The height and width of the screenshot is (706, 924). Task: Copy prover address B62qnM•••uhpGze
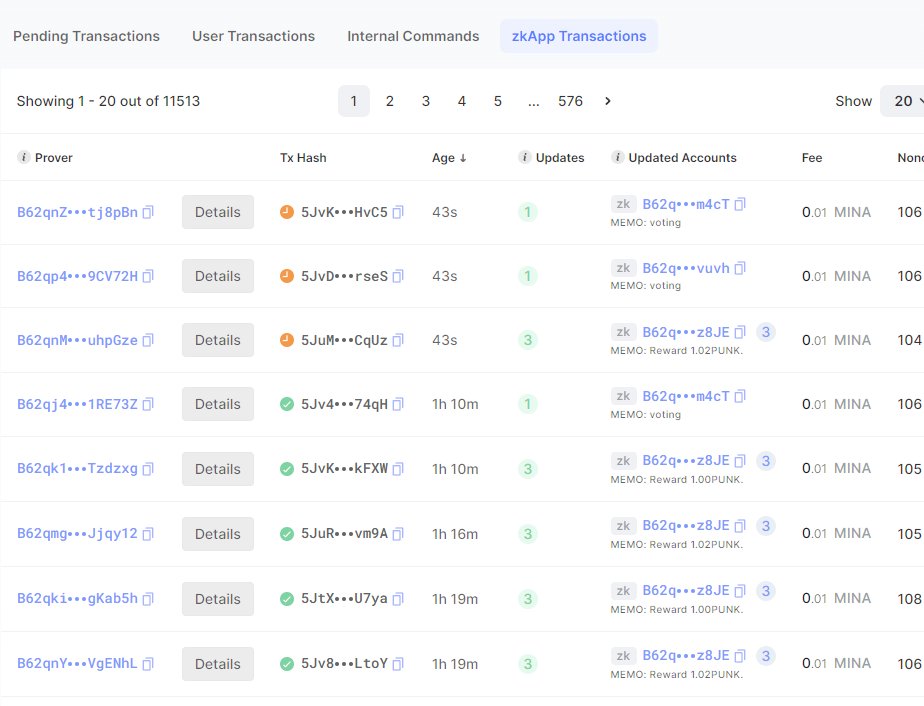148,340
